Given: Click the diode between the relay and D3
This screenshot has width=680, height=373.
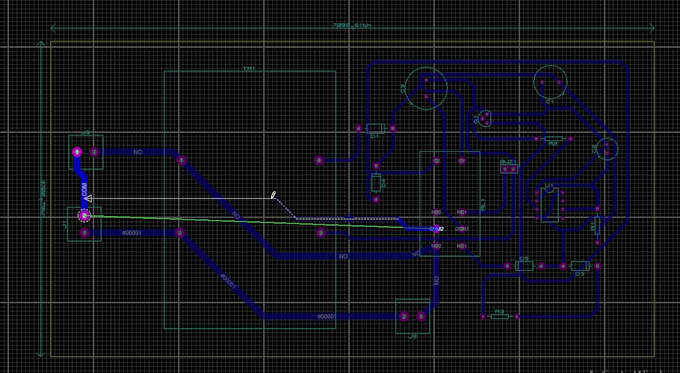Looking at the screenshot, I should (x=524, y=266).
